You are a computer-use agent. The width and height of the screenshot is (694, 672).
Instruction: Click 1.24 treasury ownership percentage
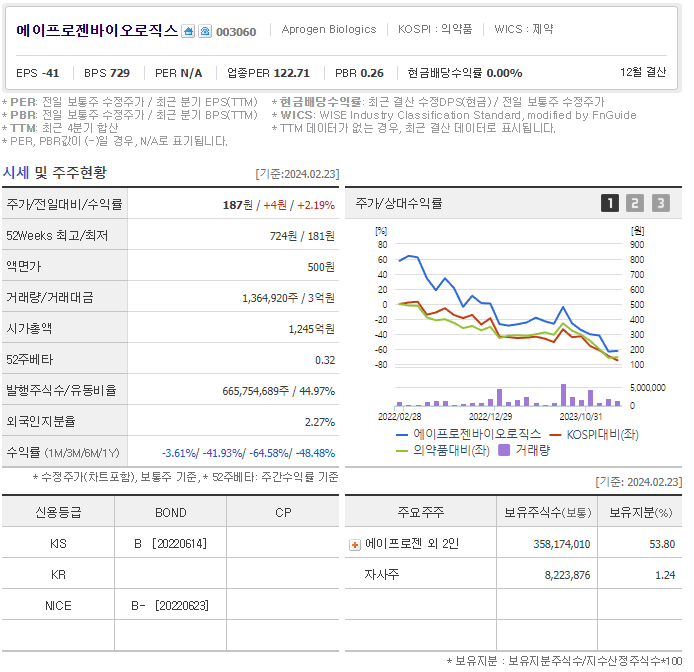click(665, 575)
